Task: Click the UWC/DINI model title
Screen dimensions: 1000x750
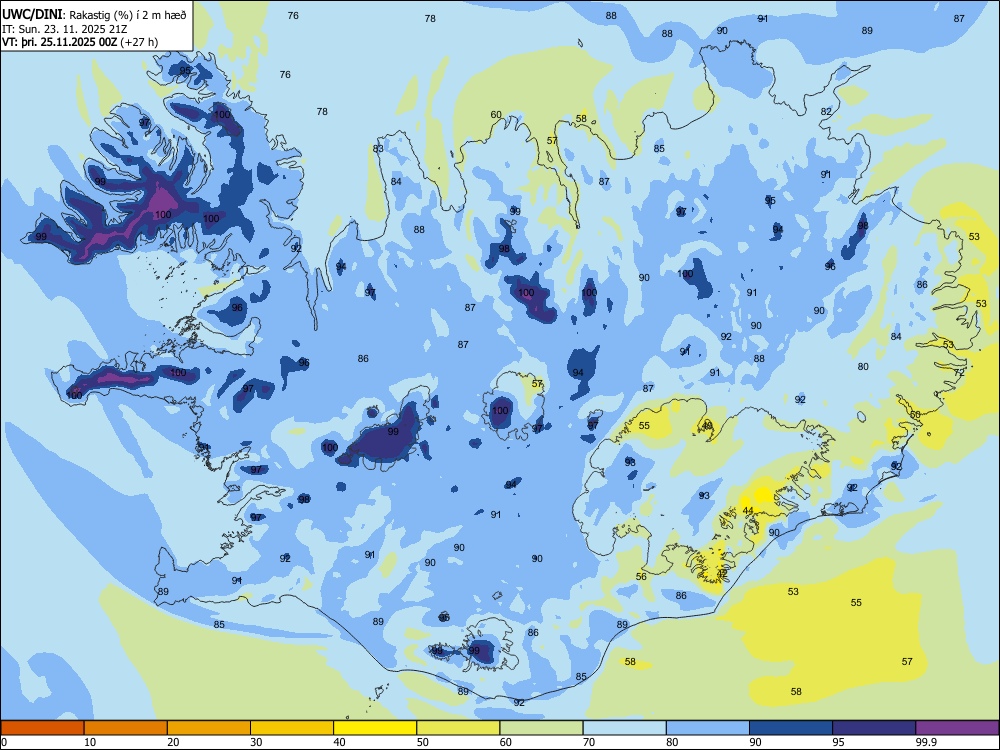Action: pyautogui.click(x=32, y=14)
